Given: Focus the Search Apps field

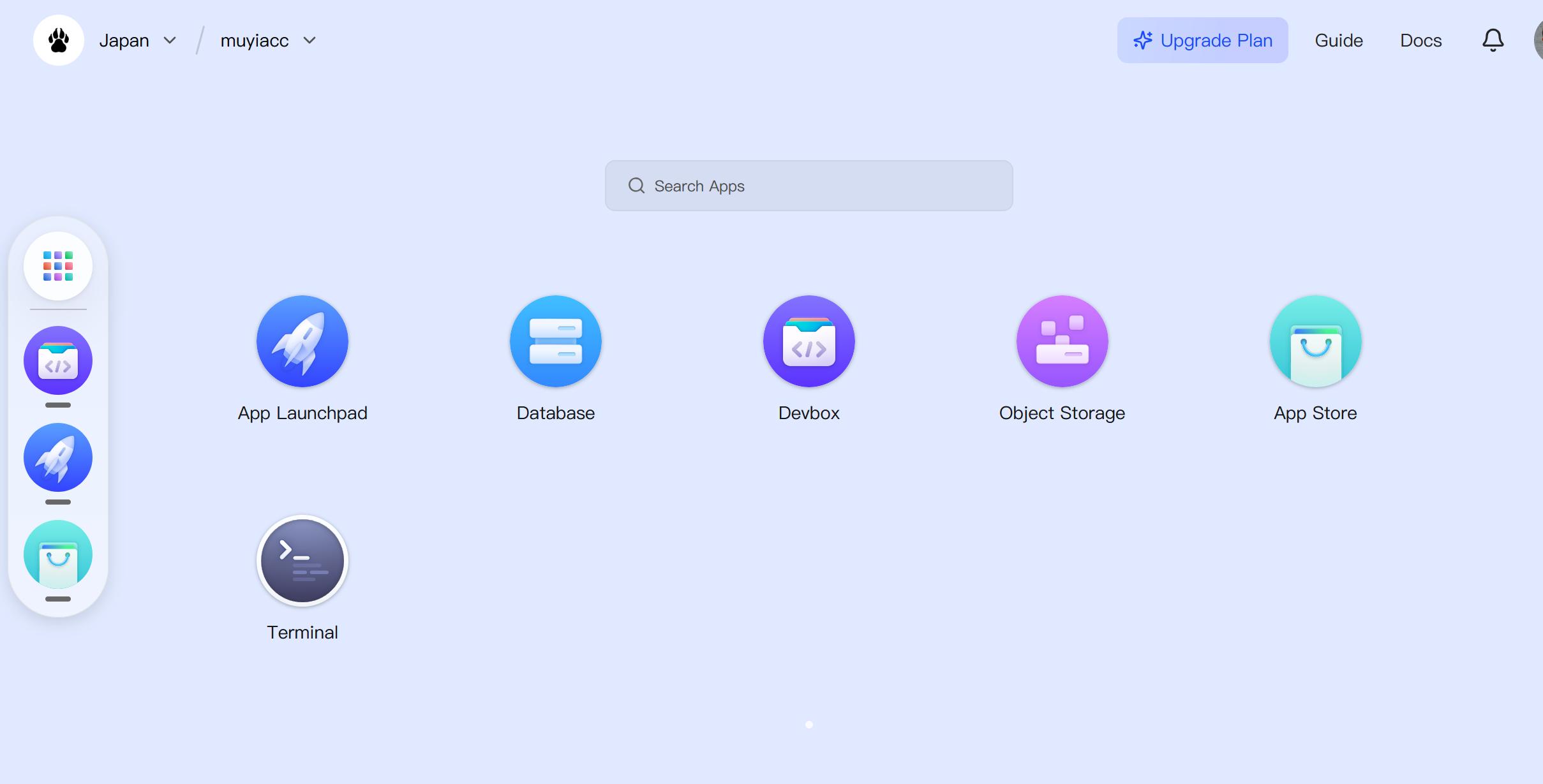Looking at the screenshot, I should coord(809,186).
